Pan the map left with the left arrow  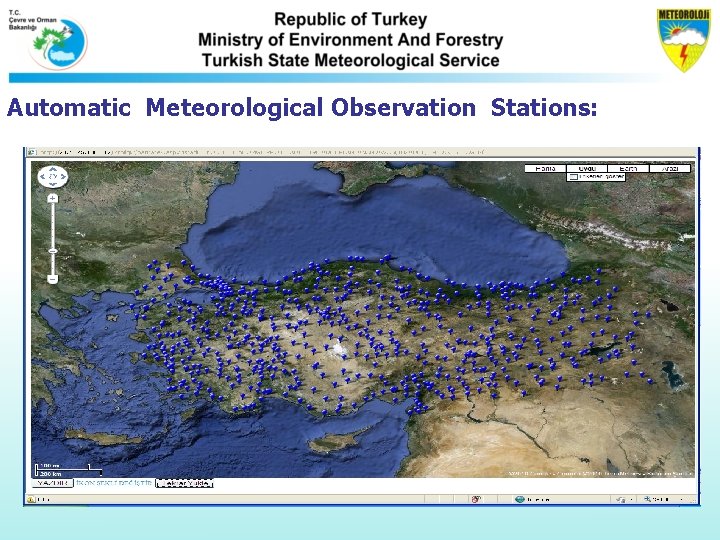[x=43, y=177]
